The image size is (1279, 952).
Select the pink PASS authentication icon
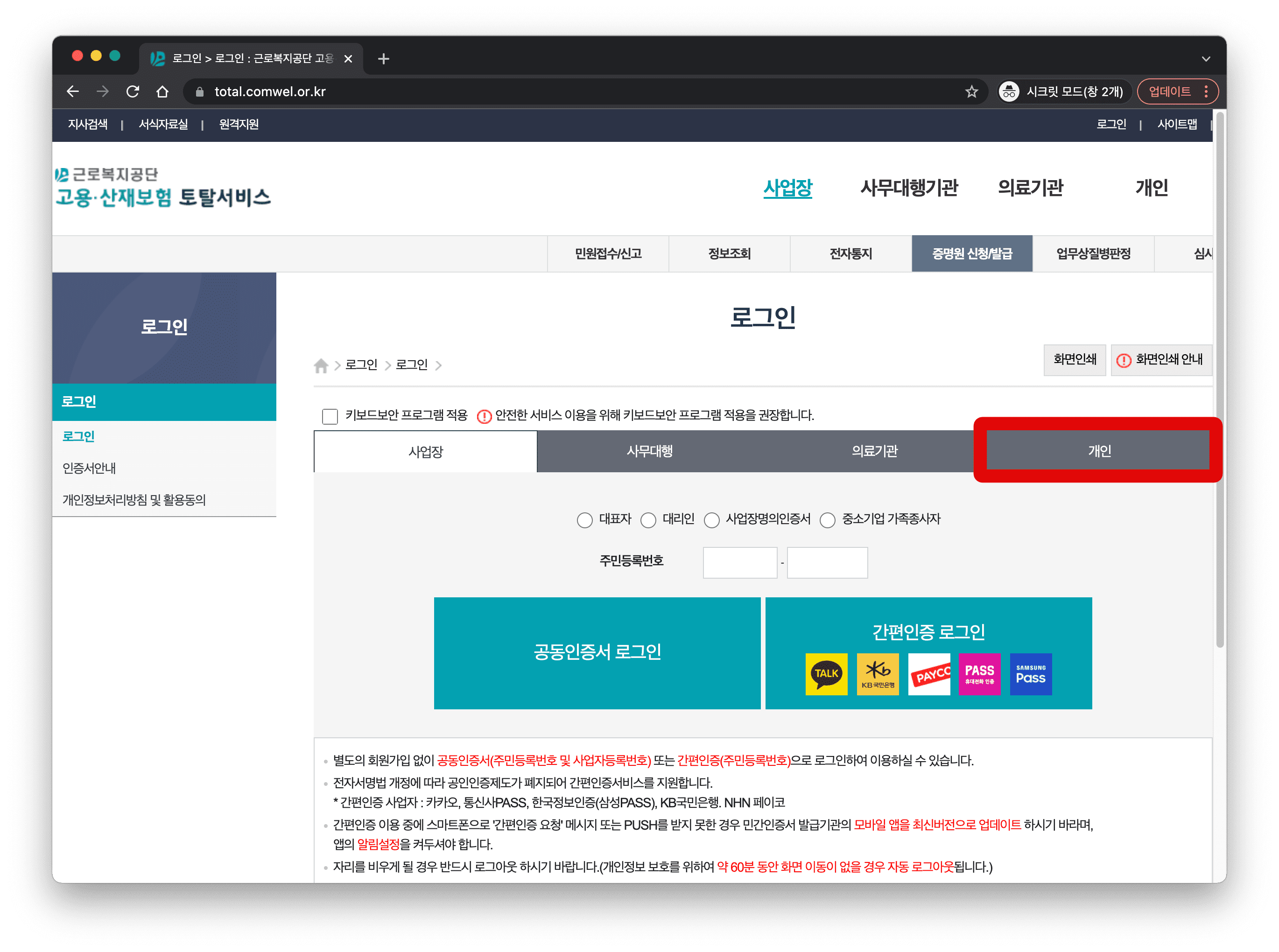click(x=979, y=674)
